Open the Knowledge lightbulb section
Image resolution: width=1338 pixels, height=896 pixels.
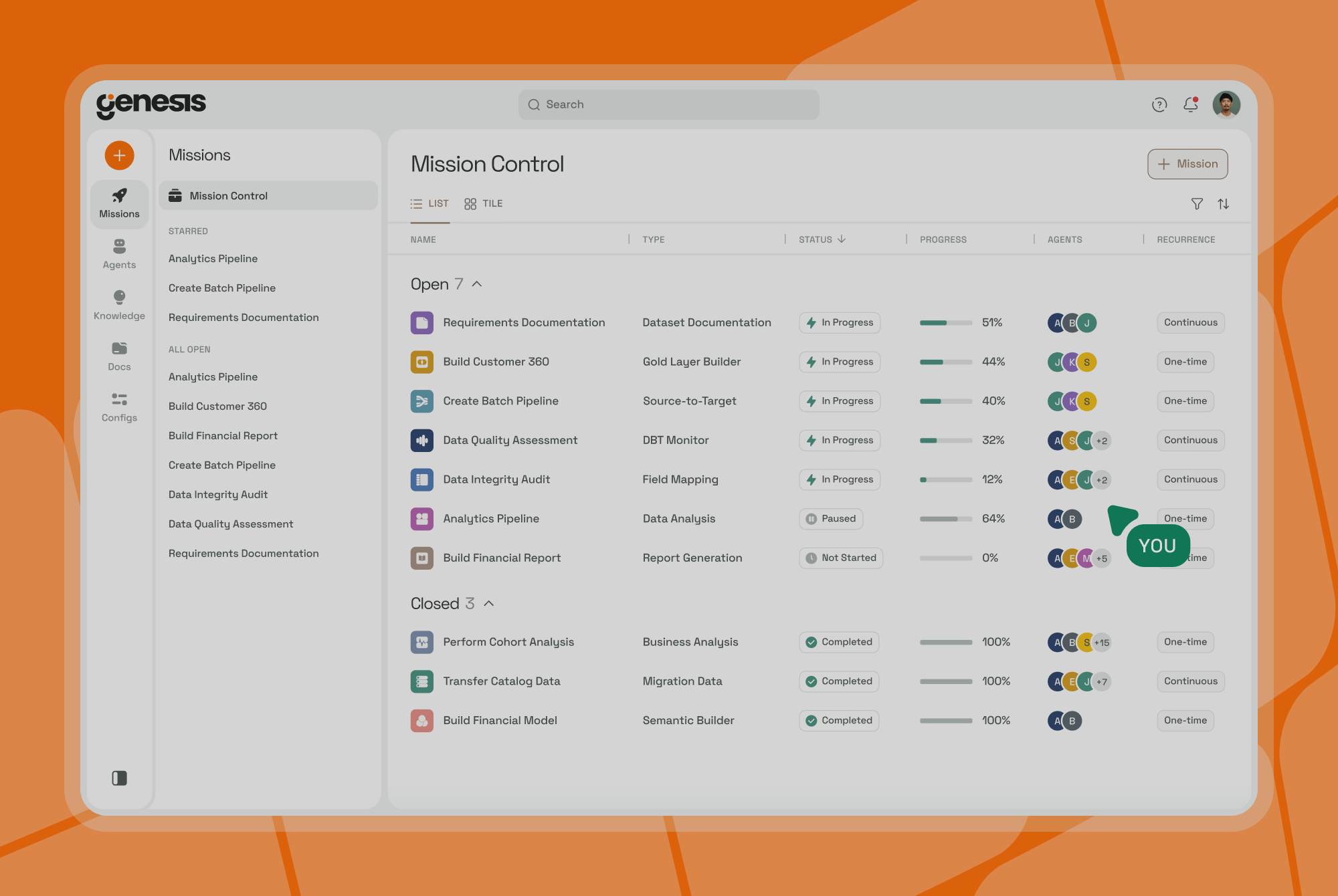click(x=119, y=306)
